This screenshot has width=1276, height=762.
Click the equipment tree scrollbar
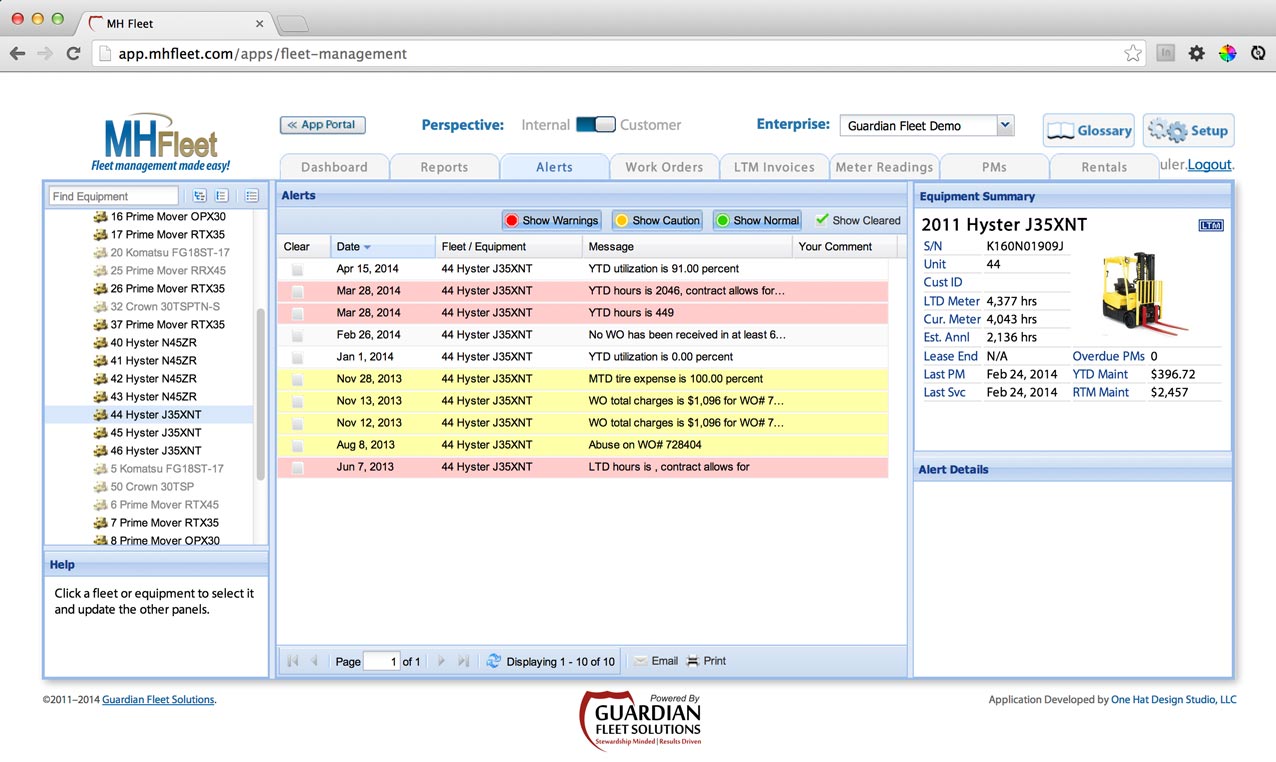[x=261, y=394]
